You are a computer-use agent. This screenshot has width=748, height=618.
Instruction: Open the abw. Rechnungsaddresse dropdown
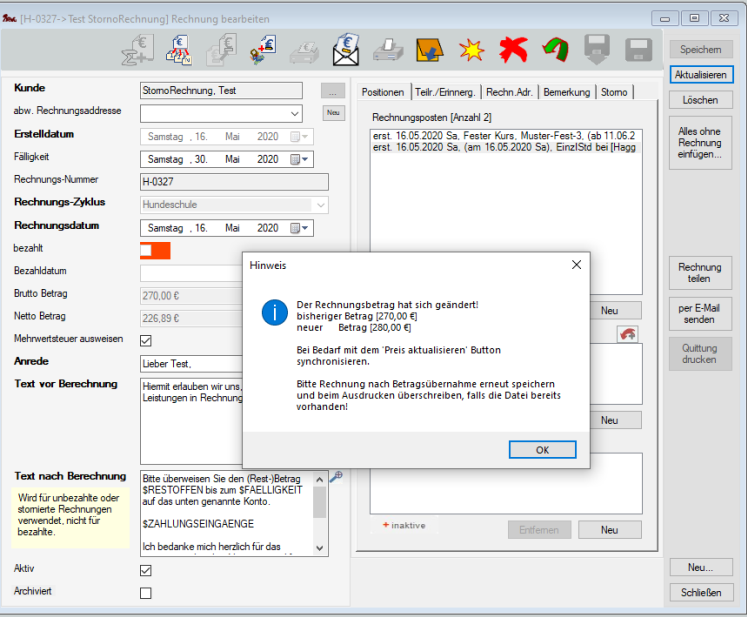pos(294,113)
